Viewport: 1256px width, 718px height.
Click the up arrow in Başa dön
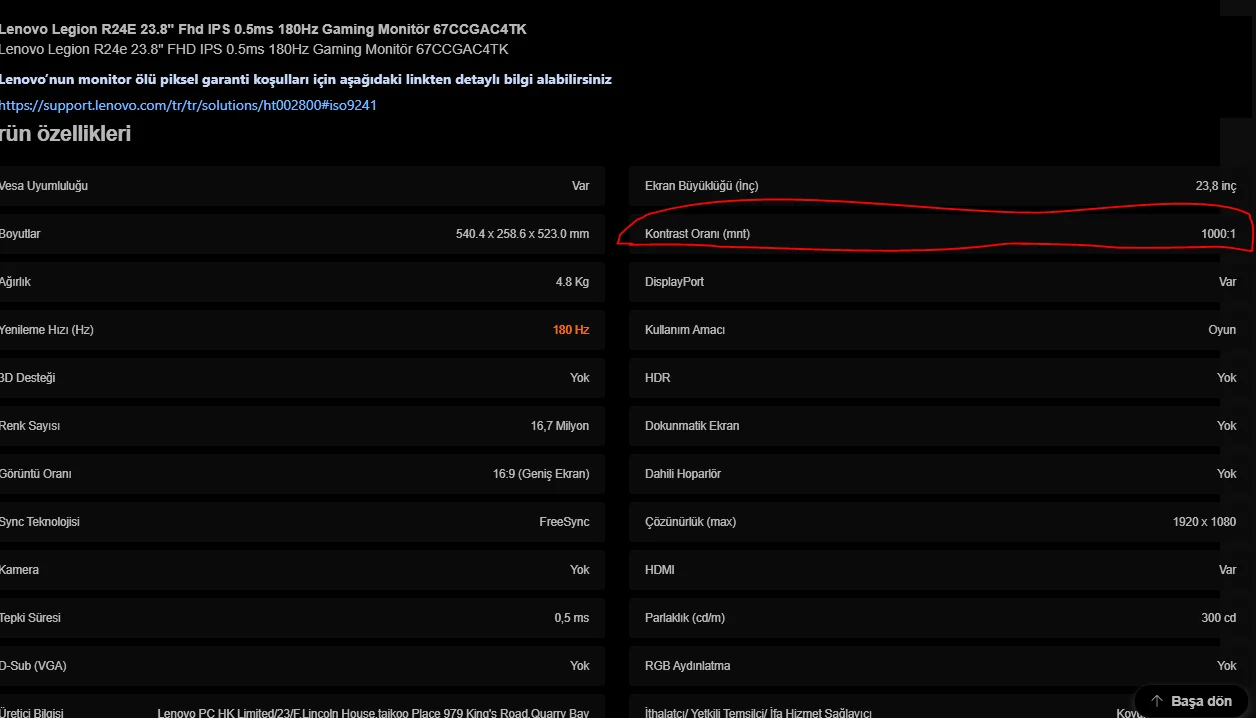click(1157, 701)
